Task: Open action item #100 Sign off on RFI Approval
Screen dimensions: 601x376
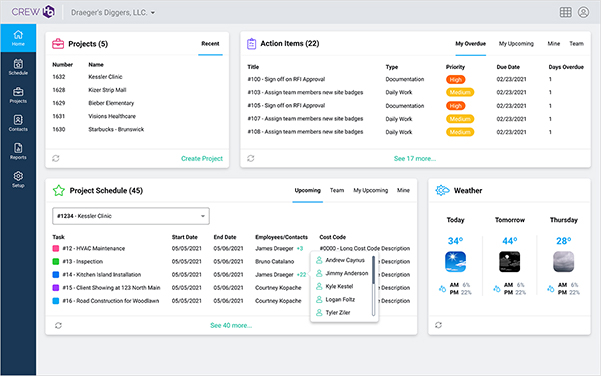Action: coord(286,79)
